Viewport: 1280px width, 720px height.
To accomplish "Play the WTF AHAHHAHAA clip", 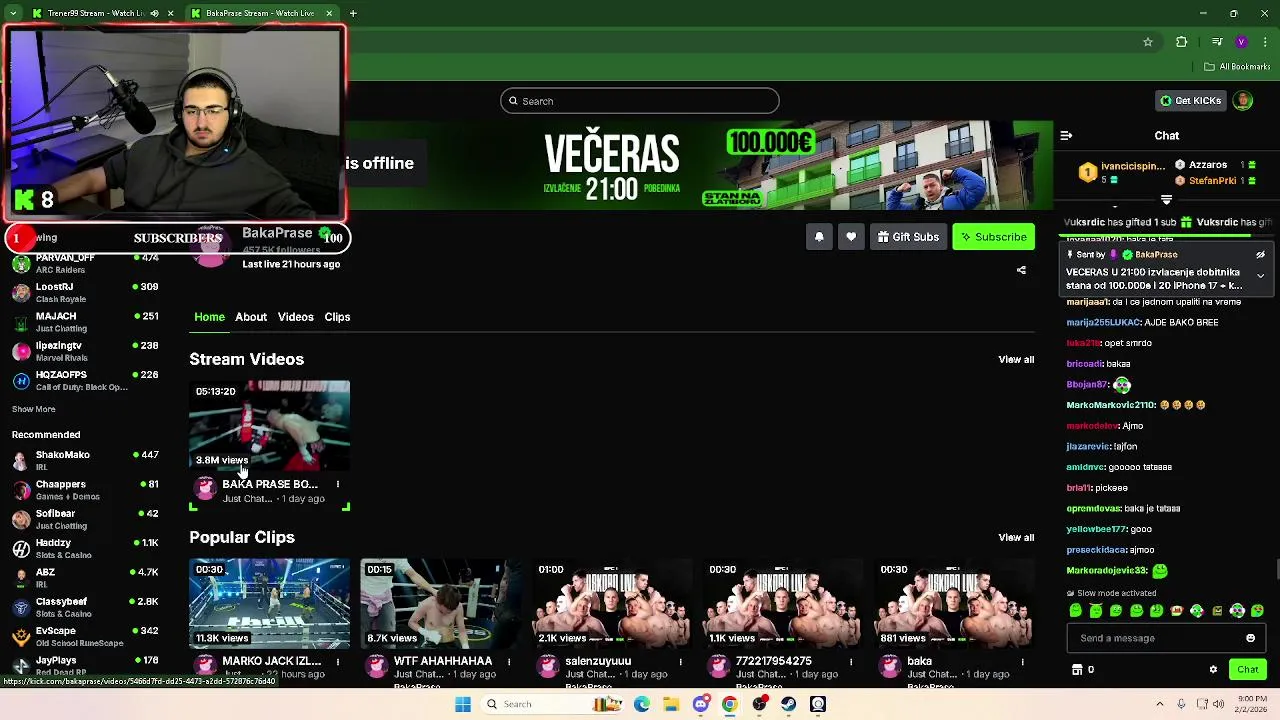I will [441, 603].
